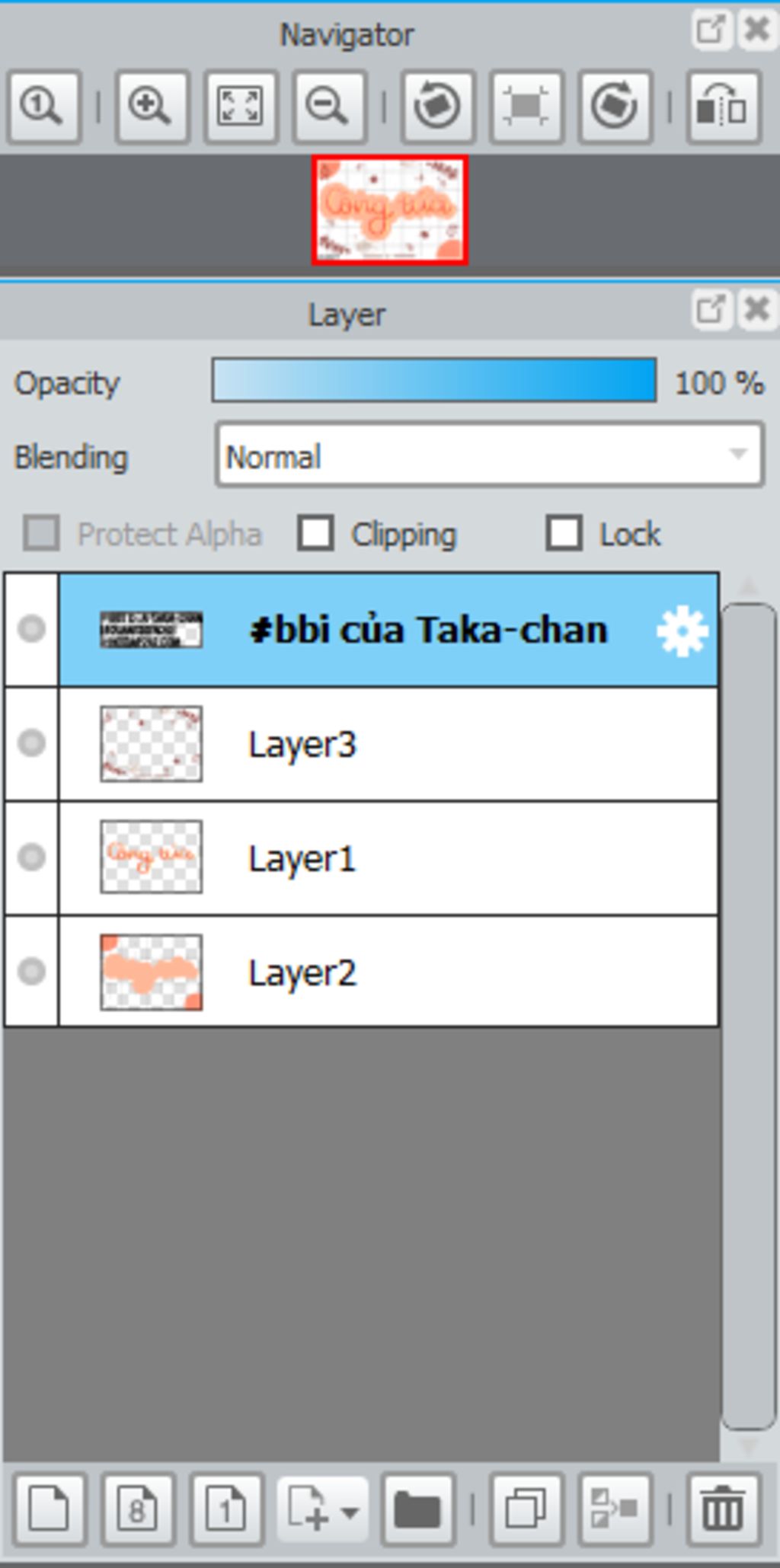Hide the Layer2 layer

coord(31,972)
